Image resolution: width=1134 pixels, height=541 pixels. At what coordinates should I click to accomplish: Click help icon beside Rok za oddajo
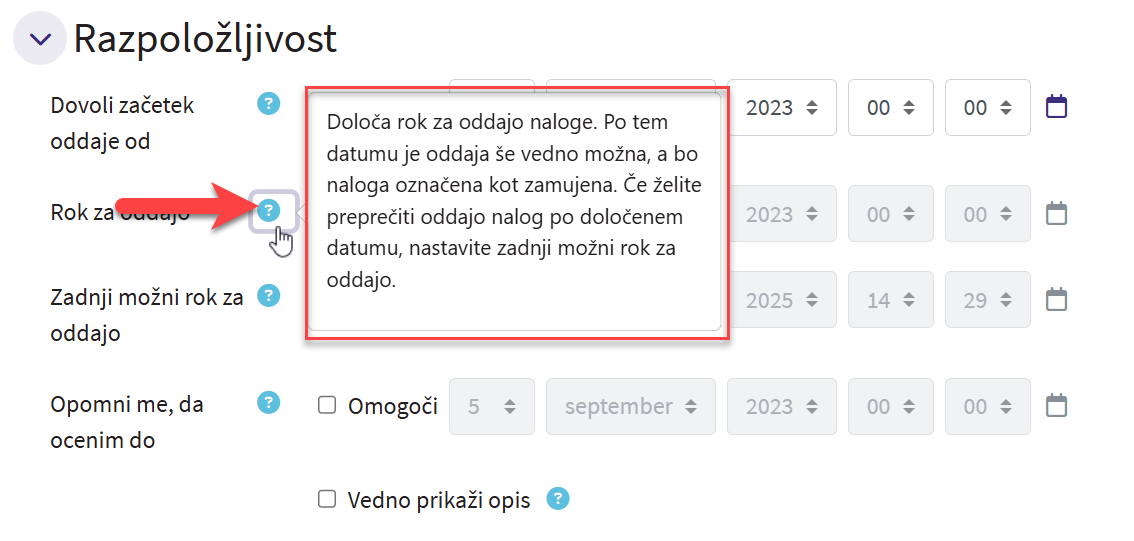[x=268, y=210]
